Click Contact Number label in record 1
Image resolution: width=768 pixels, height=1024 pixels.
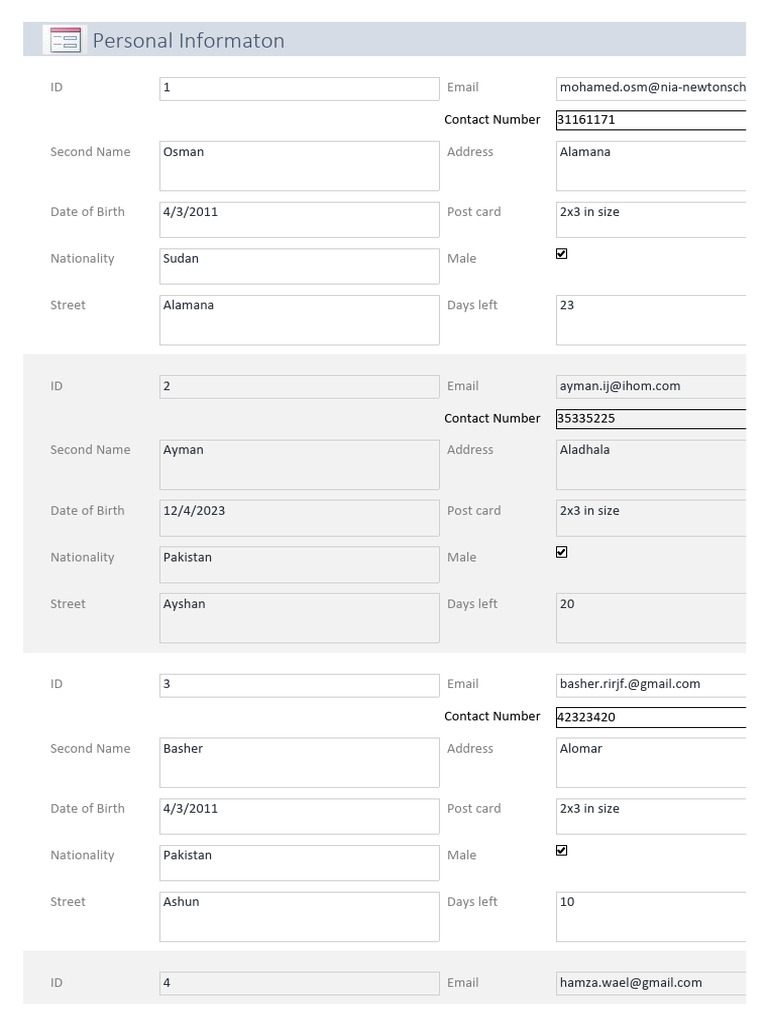tap(492, 120)
